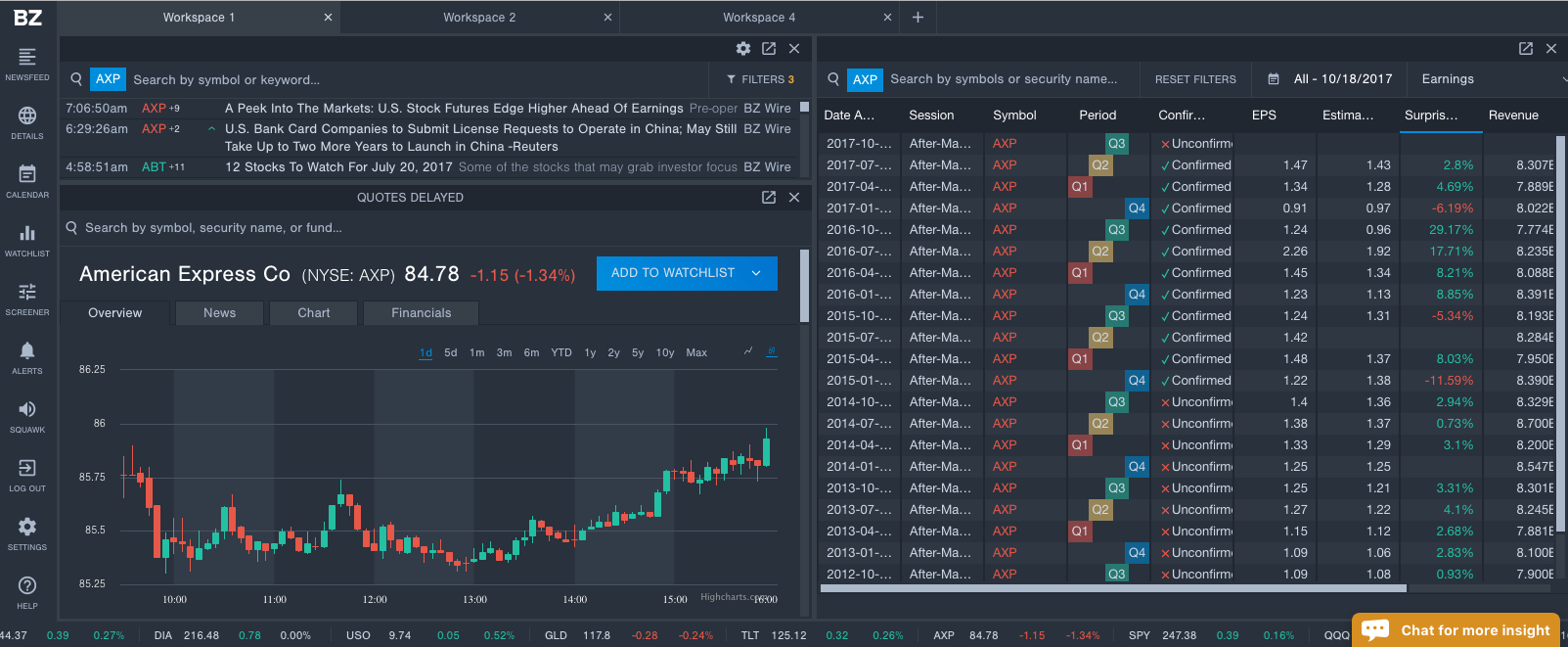1568x647 pixels.
Task: Open the quote Overview tab
Action: coord(115,313)
